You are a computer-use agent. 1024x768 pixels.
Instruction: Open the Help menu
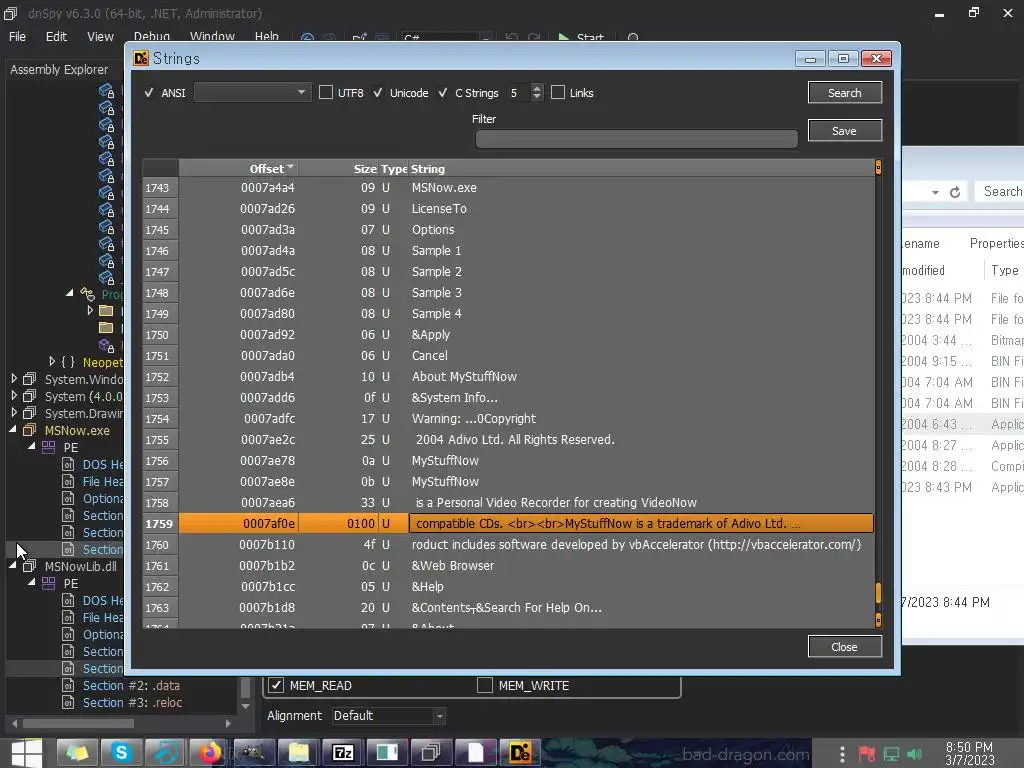(x=266, y=37)
